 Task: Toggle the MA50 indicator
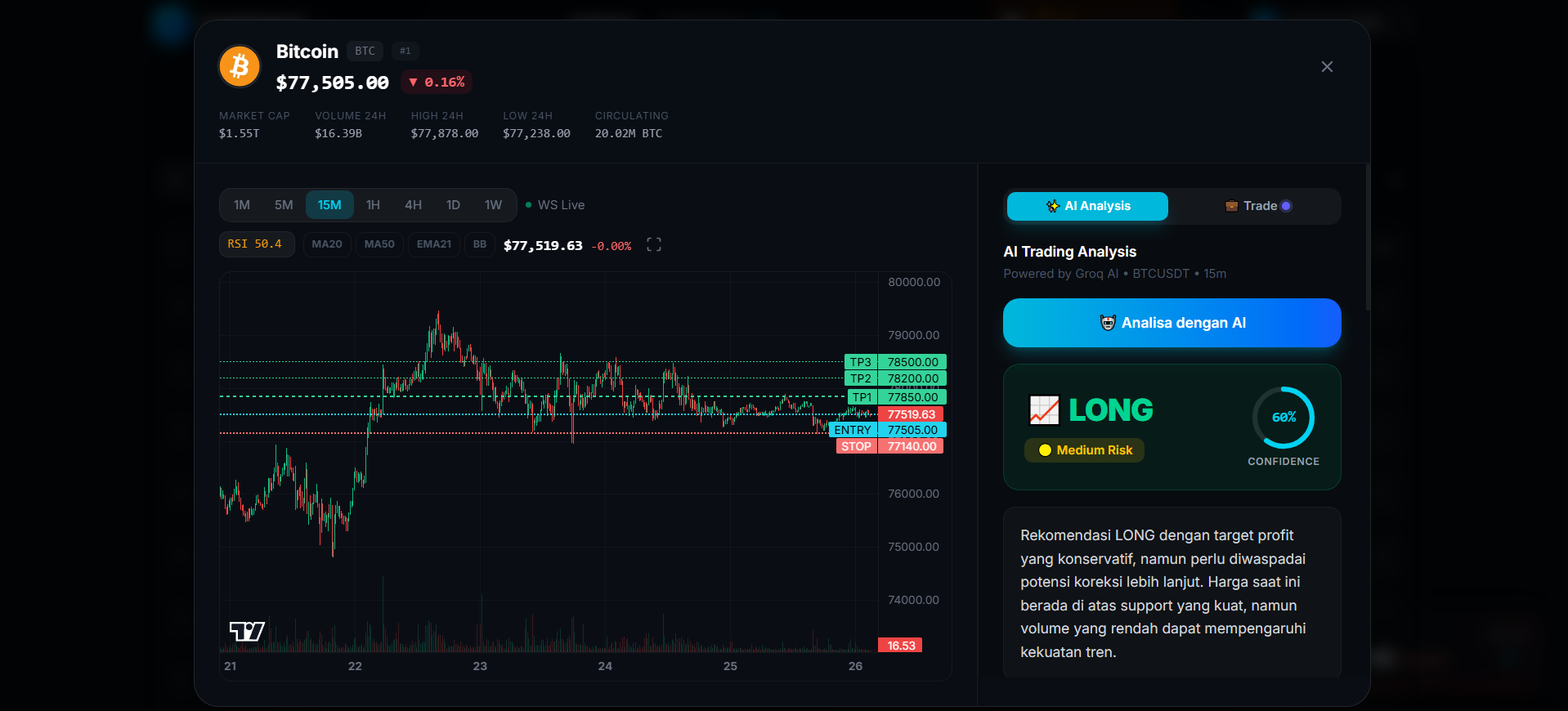click(x=379, y=244)
